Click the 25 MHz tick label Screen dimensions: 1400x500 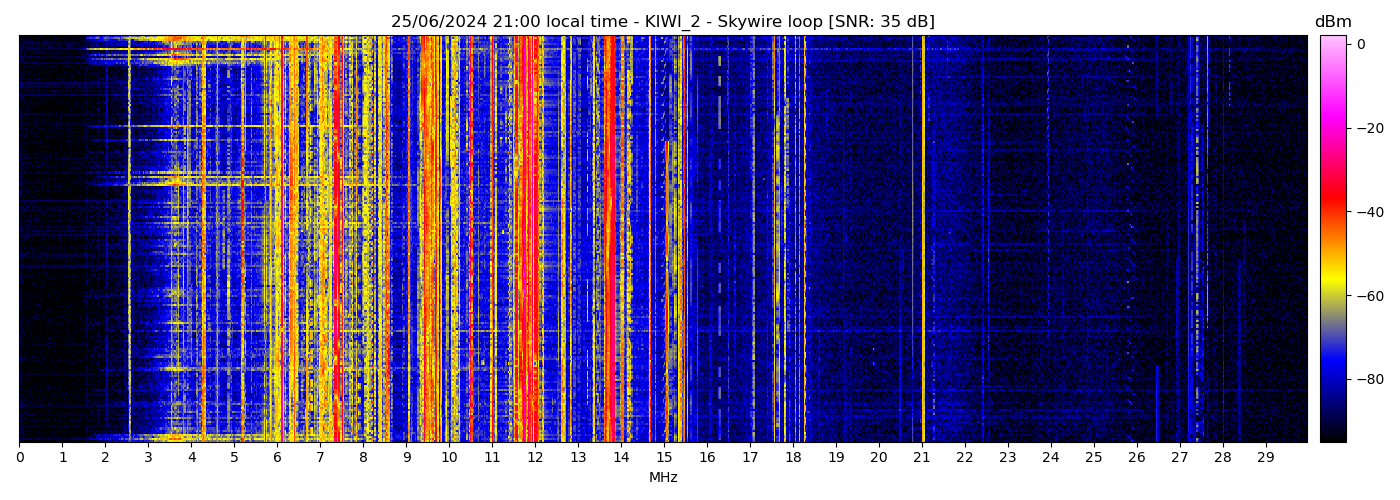point(1093,458)
